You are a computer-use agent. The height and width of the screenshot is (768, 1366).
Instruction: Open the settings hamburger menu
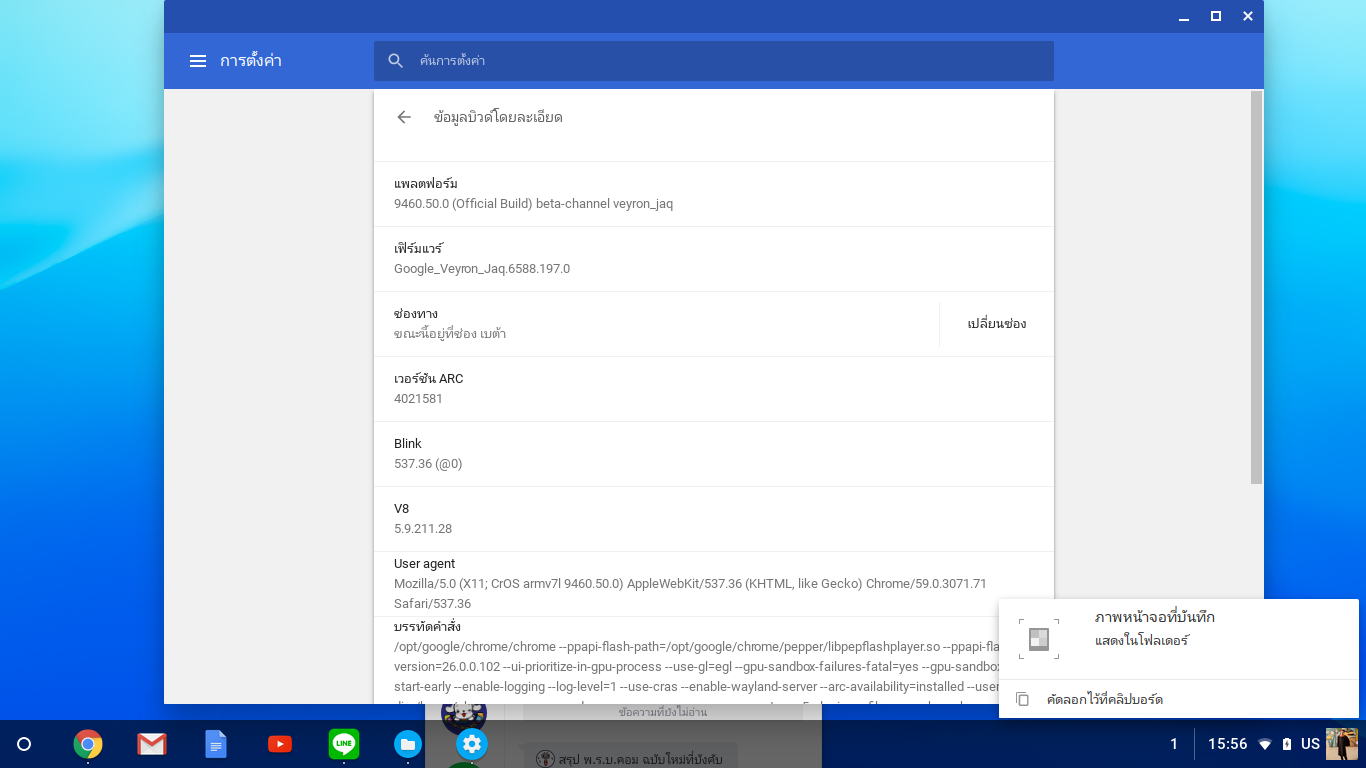click(198, 61)
